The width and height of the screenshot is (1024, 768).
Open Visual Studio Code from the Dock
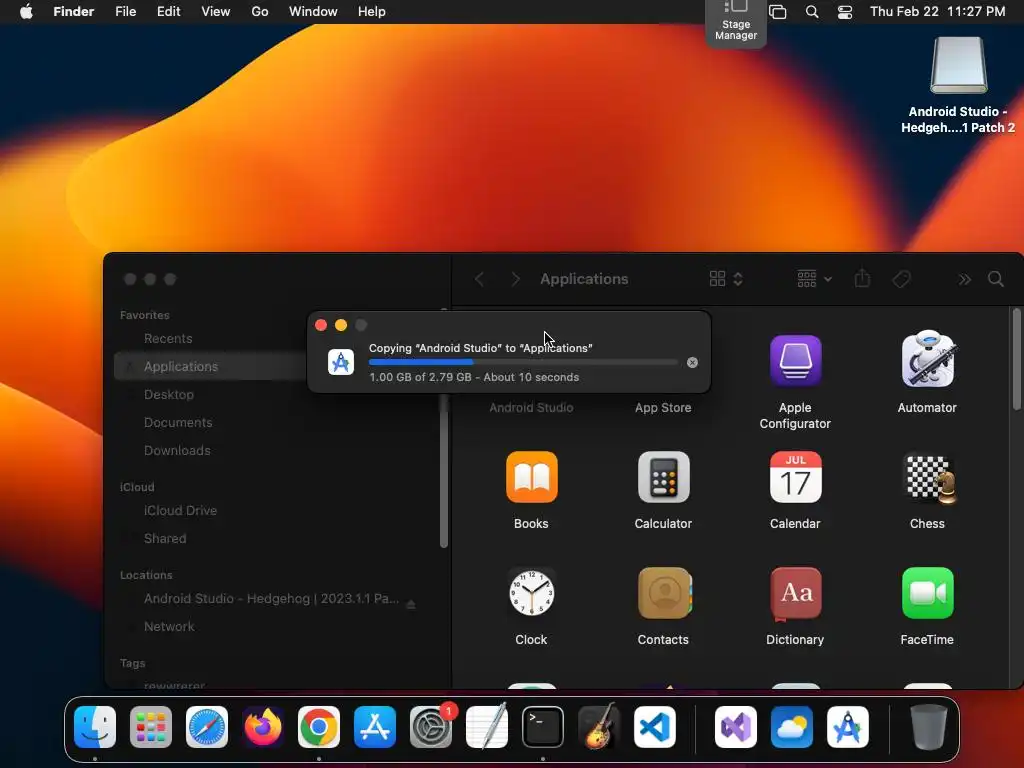coord(655,727)
